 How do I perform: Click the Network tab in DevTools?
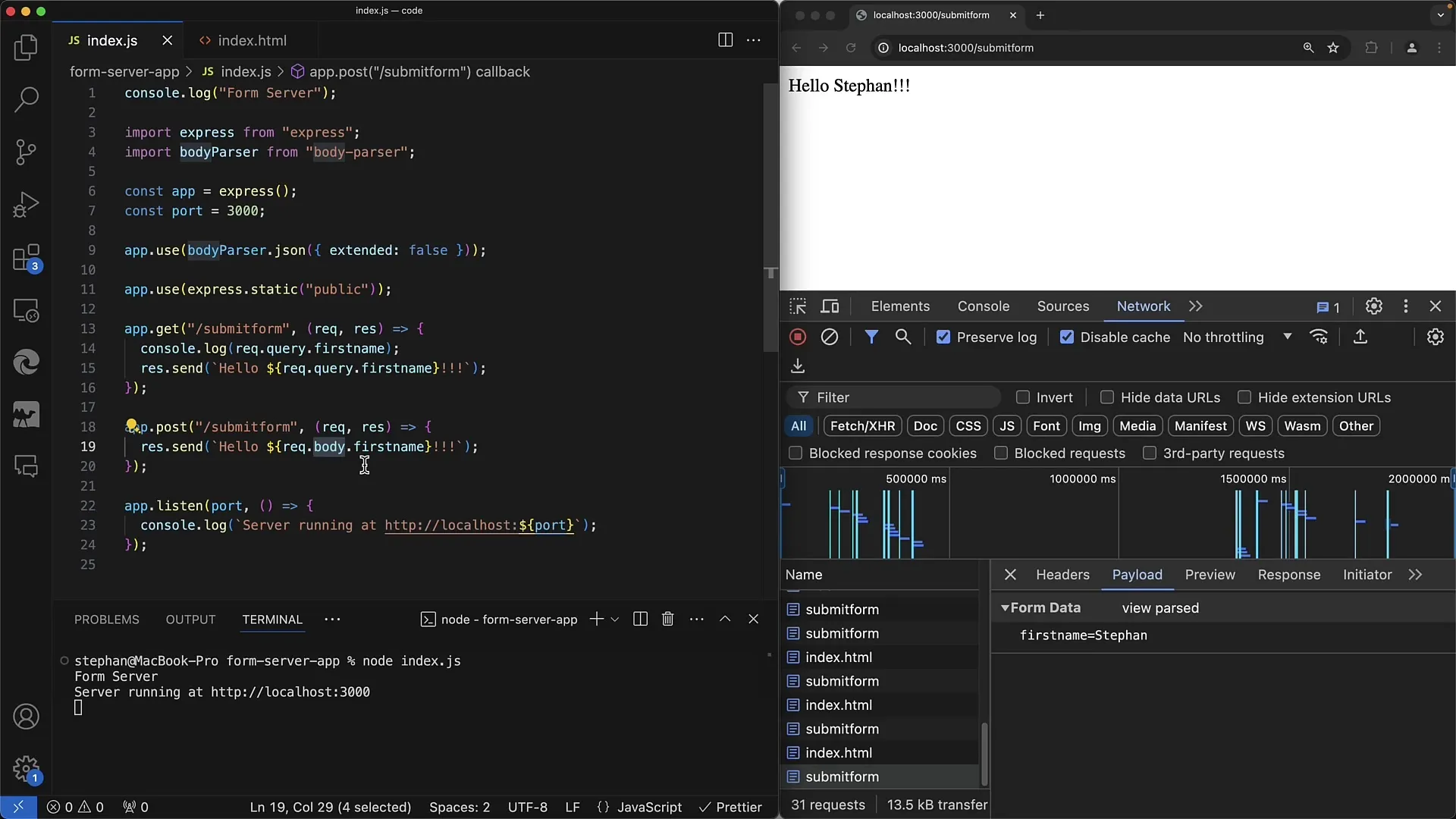pyautogui.click(x=1143, y=306)
